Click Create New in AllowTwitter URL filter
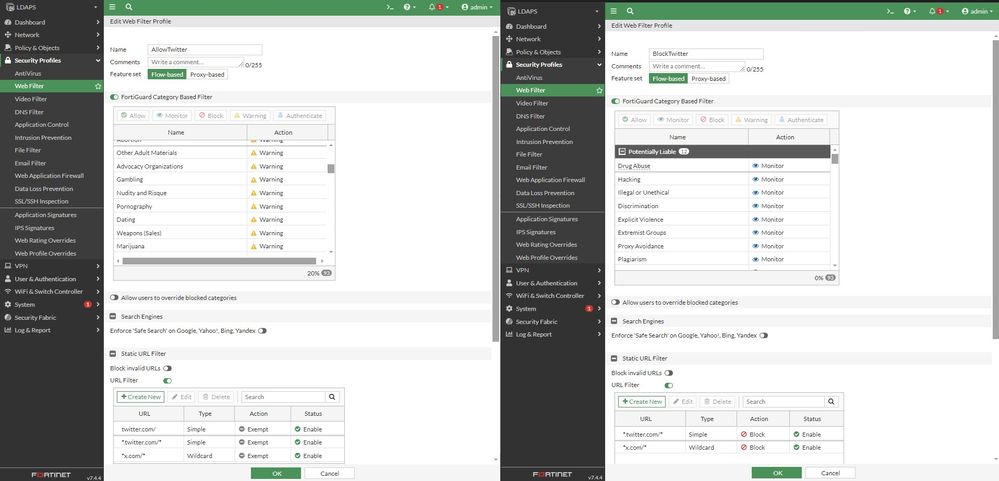The image size is (999, 481). 141,397
